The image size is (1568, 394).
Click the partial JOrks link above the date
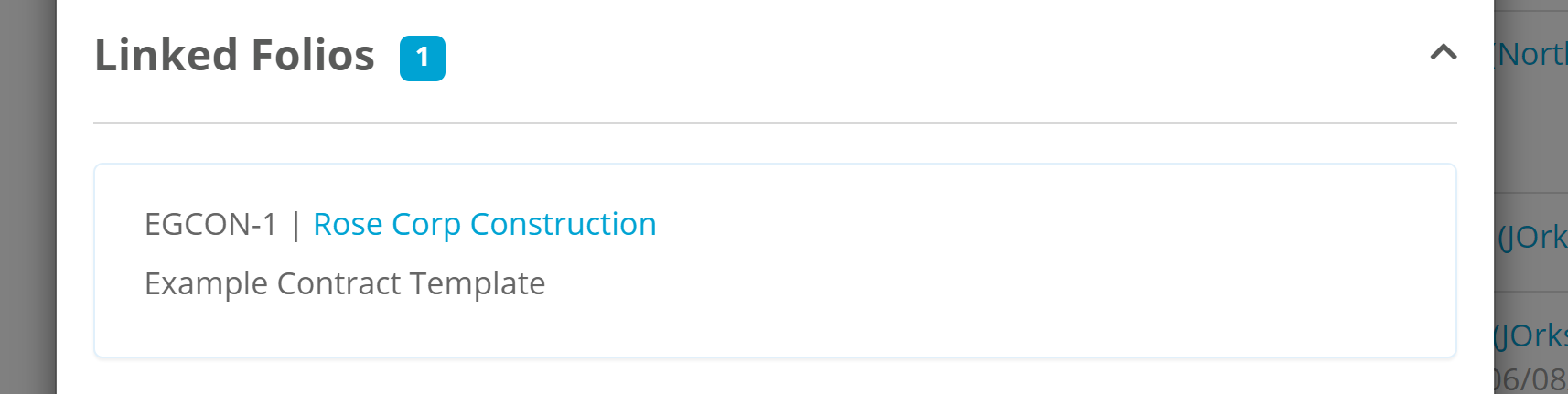[1532, 335]
